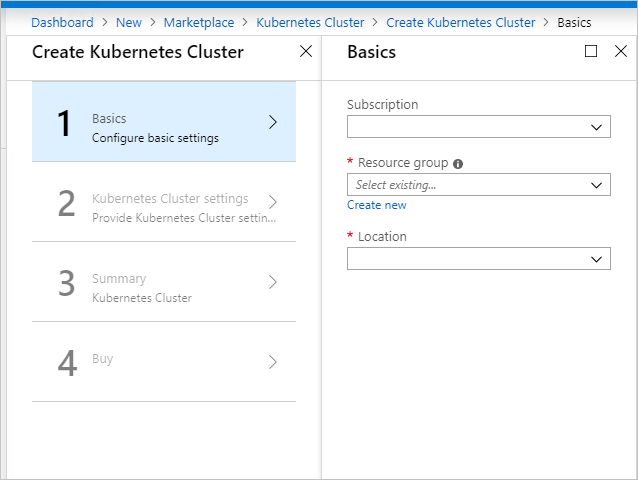Open Kubernetes Cluster breadcrumb link
Image resolution: width=638 pixels, height=480 pixels.
tap(310, 22)
